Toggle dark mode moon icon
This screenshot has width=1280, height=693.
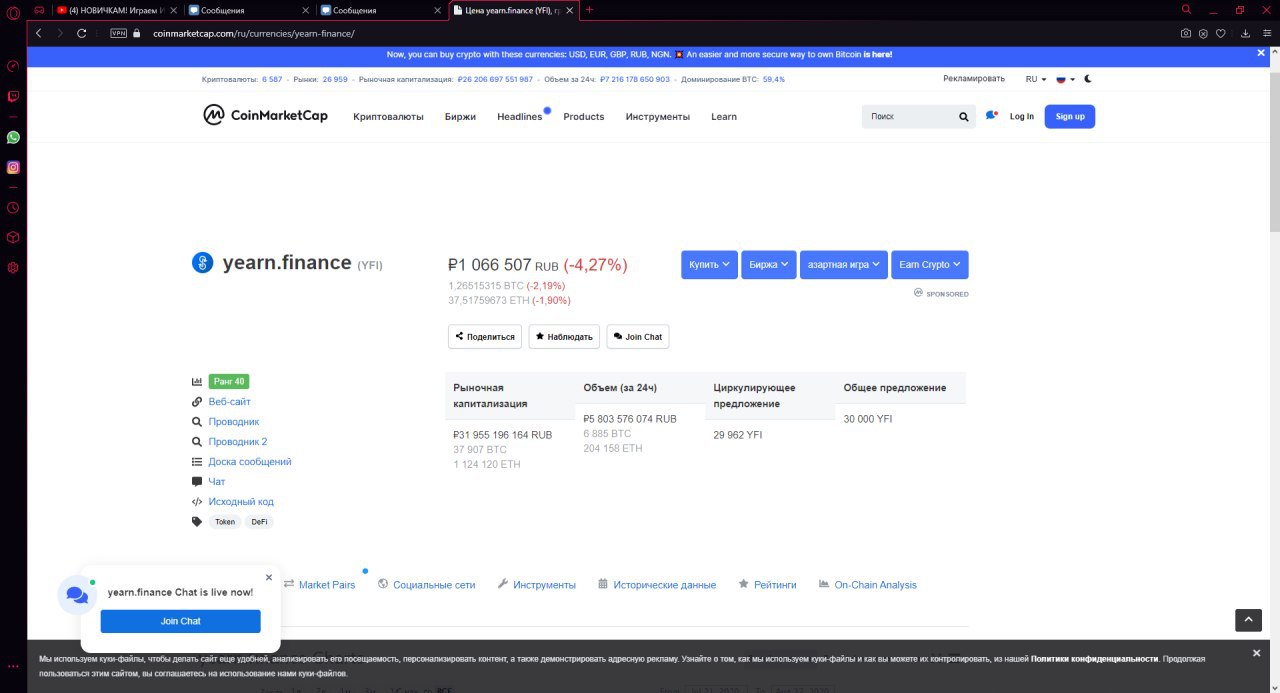(x=1088, y=79)
